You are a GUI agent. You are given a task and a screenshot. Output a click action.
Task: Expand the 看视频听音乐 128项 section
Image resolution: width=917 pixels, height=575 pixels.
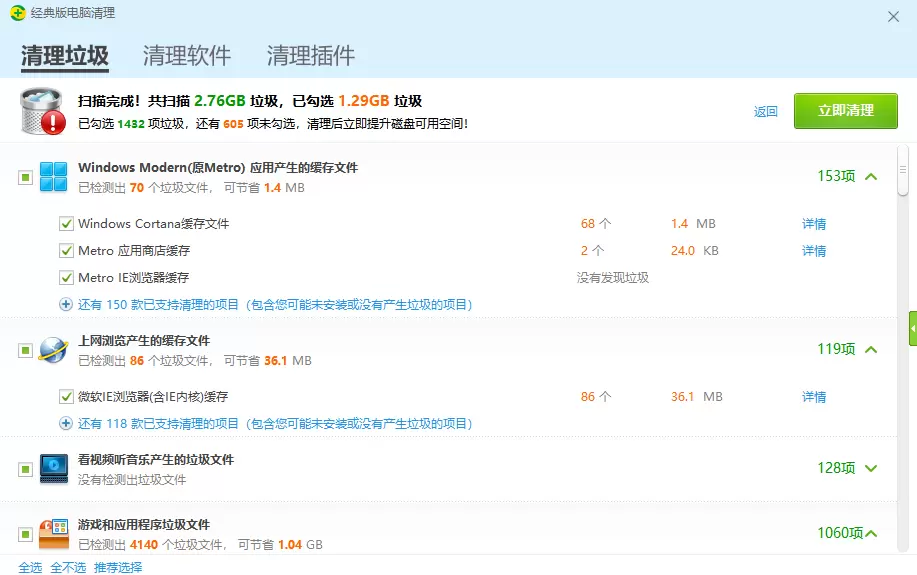point(870,468)
